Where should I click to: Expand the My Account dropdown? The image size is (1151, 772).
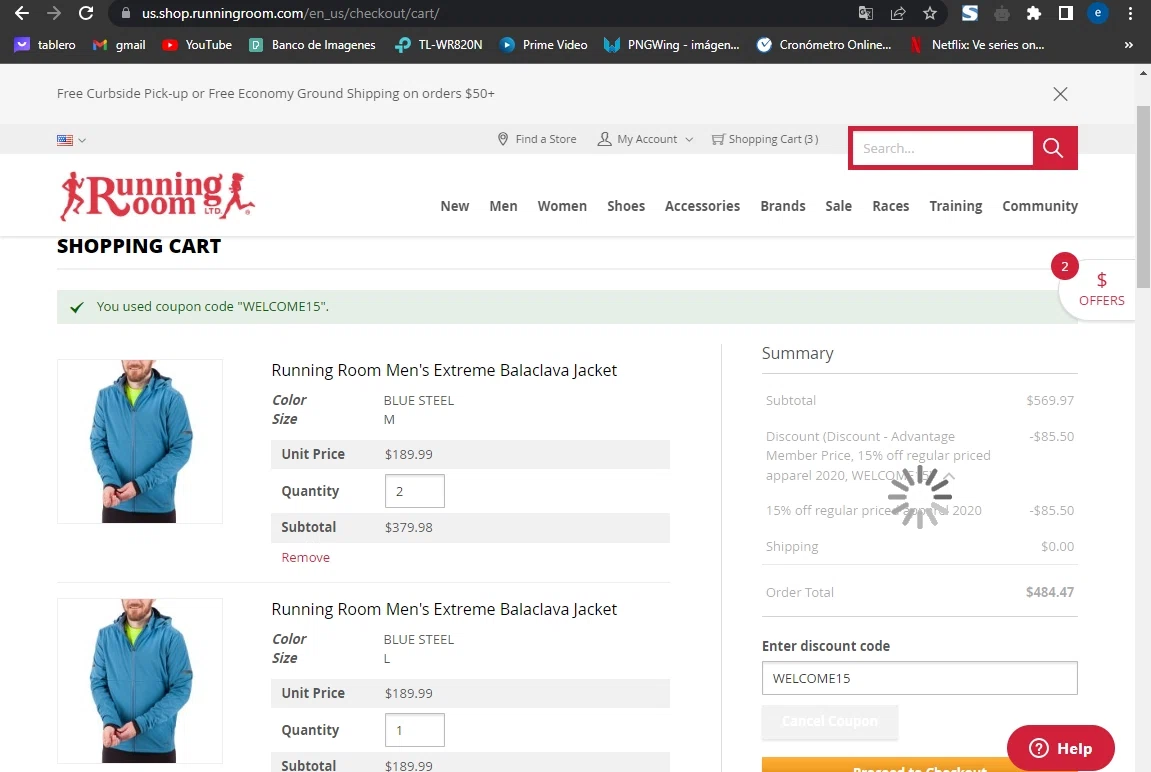tap(645, 139)
